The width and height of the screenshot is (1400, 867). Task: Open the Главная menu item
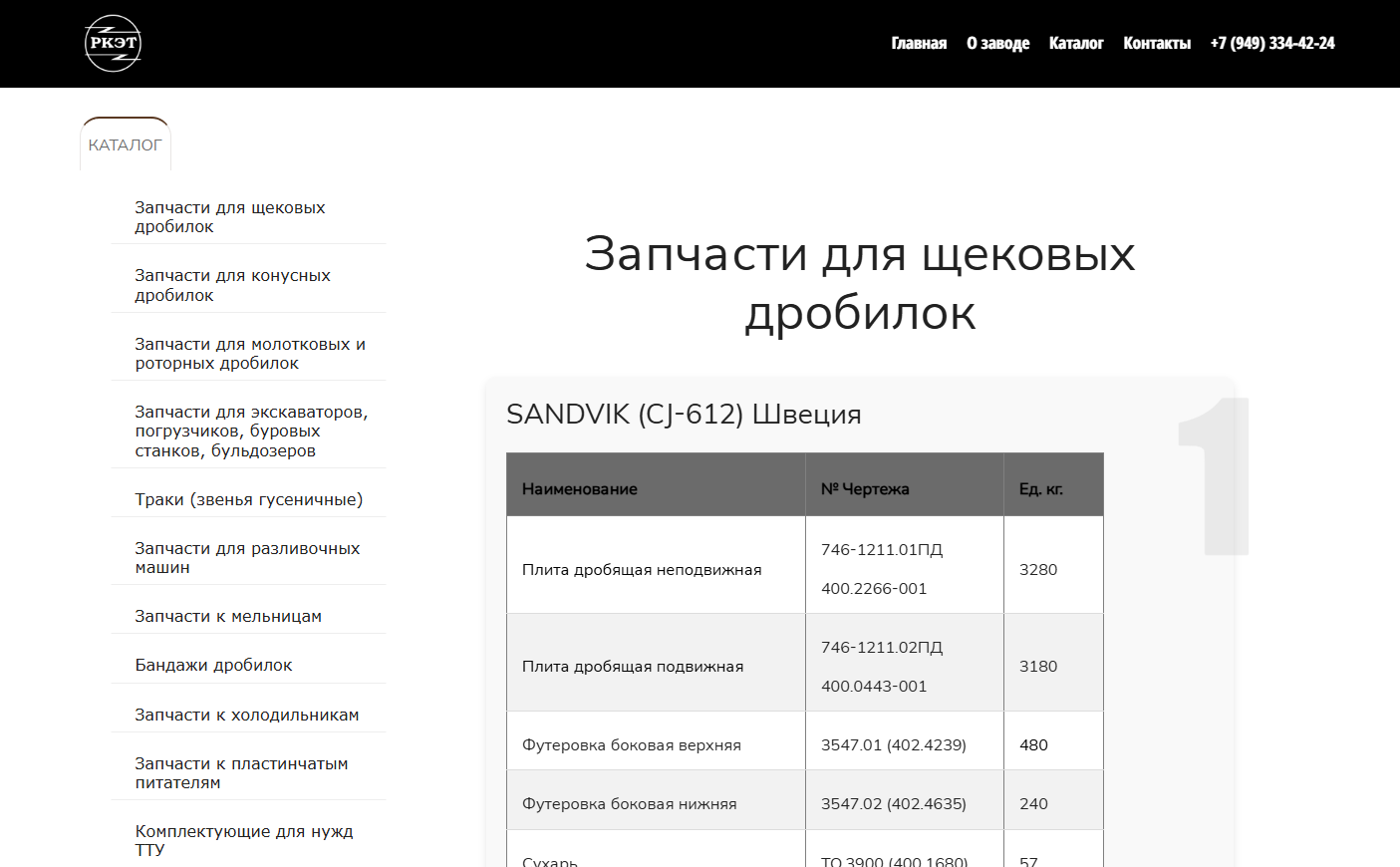(918, 44)
